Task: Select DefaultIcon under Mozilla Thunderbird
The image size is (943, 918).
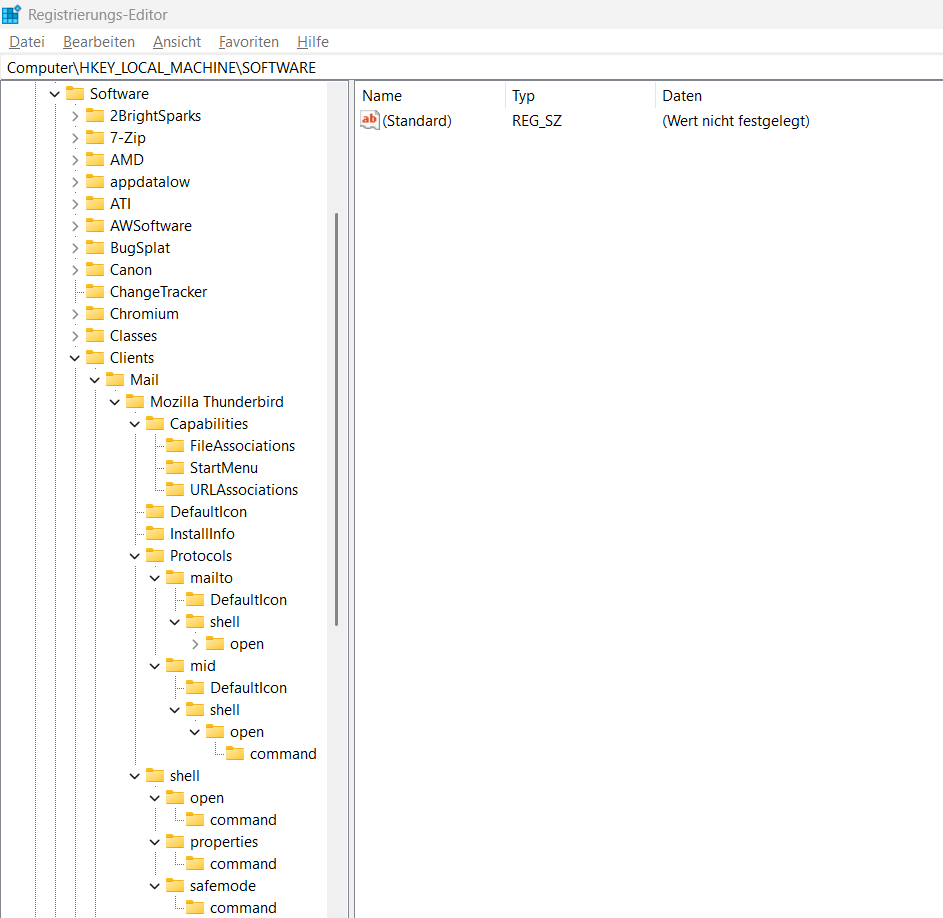Action: pyautogui.click(x=208, y=512)
